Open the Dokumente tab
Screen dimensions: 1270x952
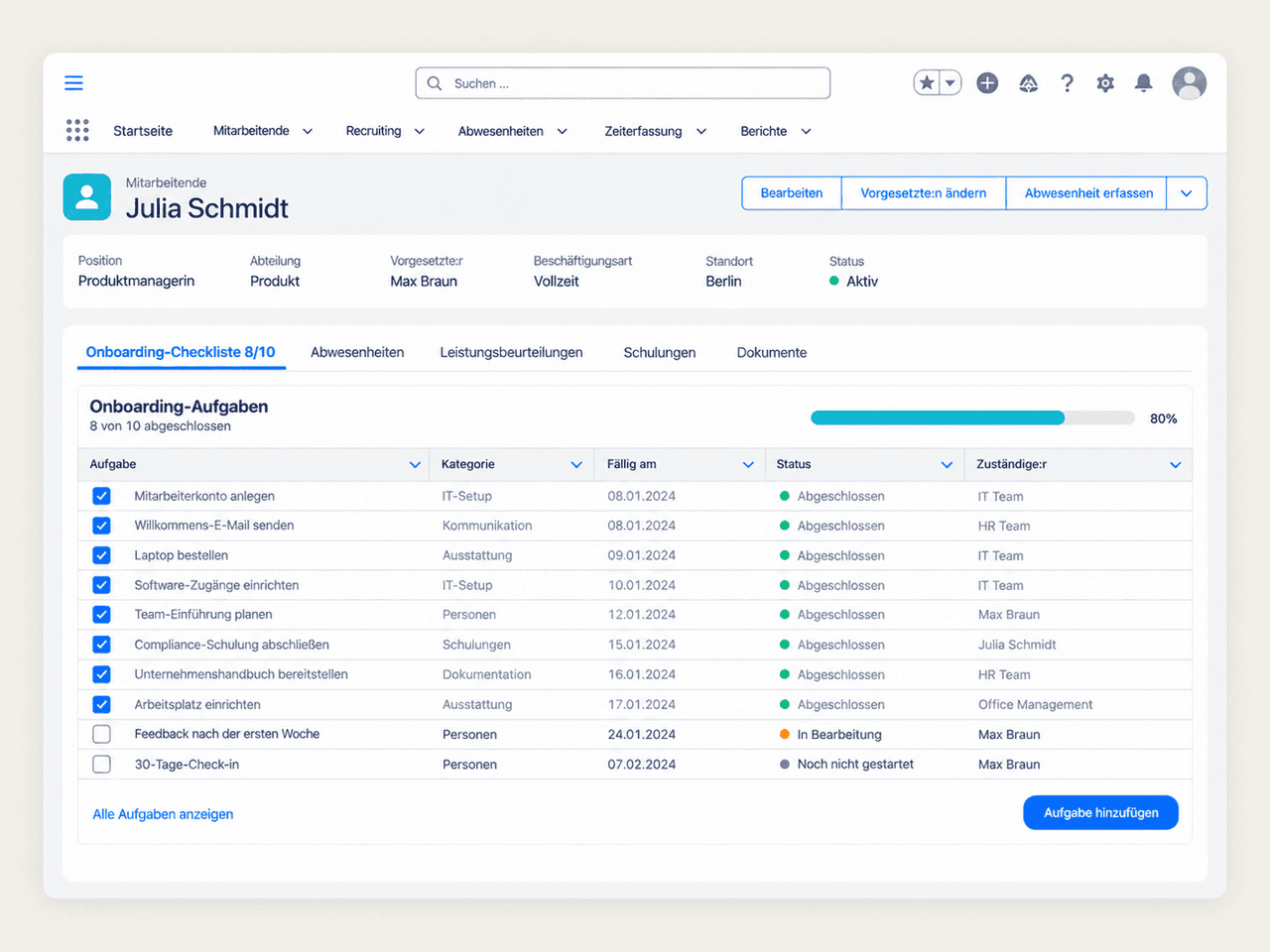click(772, 352)
